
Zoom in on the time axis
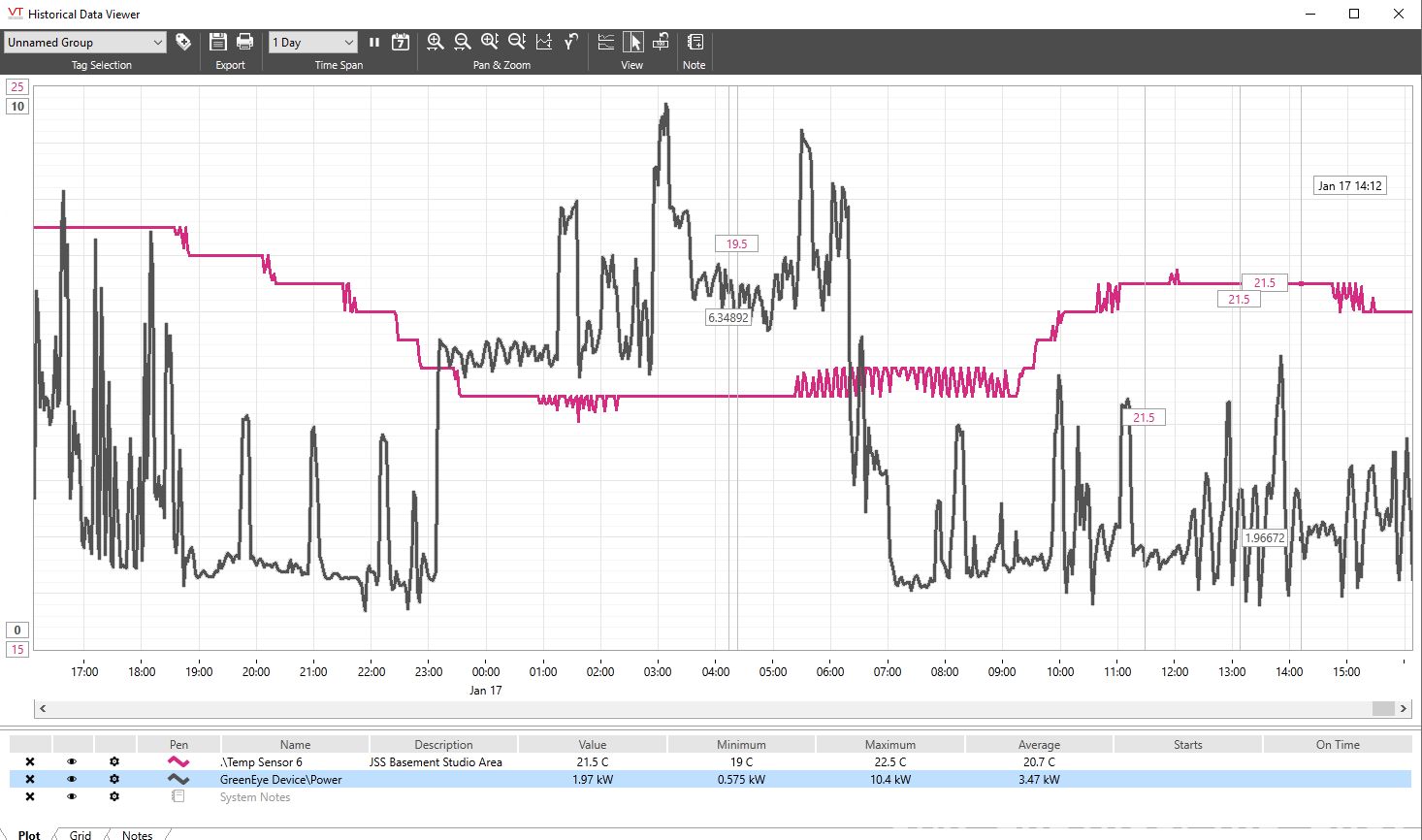(x=436, y=42)
